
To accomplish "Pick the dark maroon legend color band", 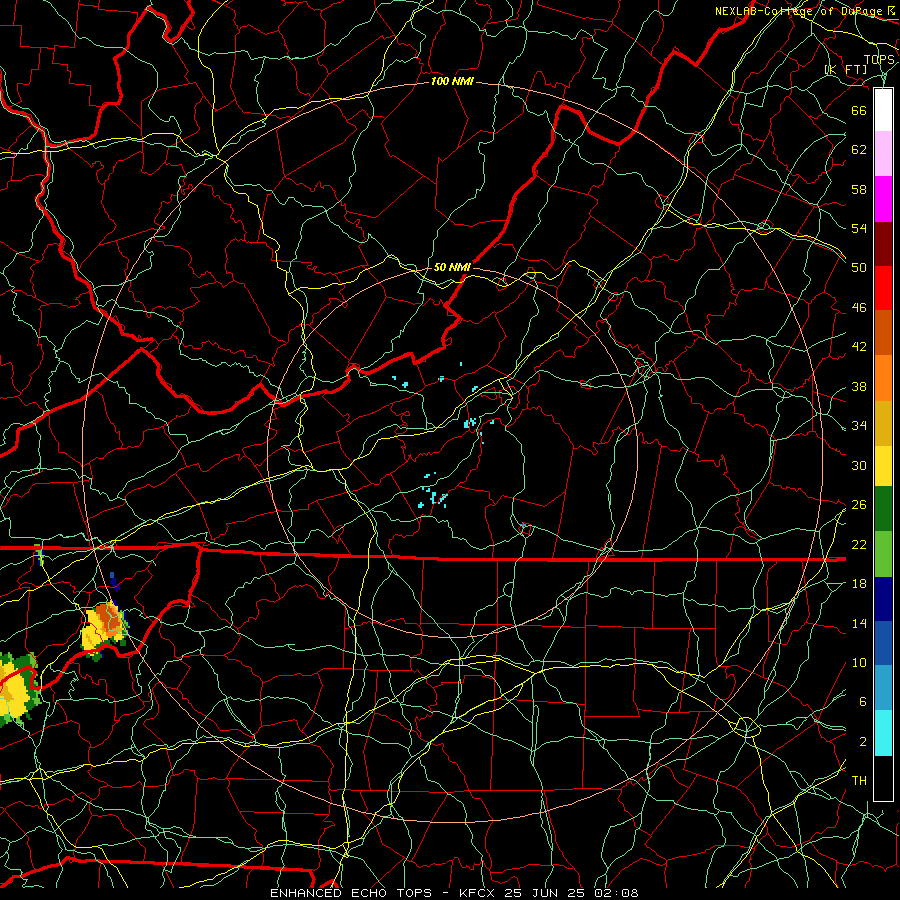I will click(x=883, y=243).
